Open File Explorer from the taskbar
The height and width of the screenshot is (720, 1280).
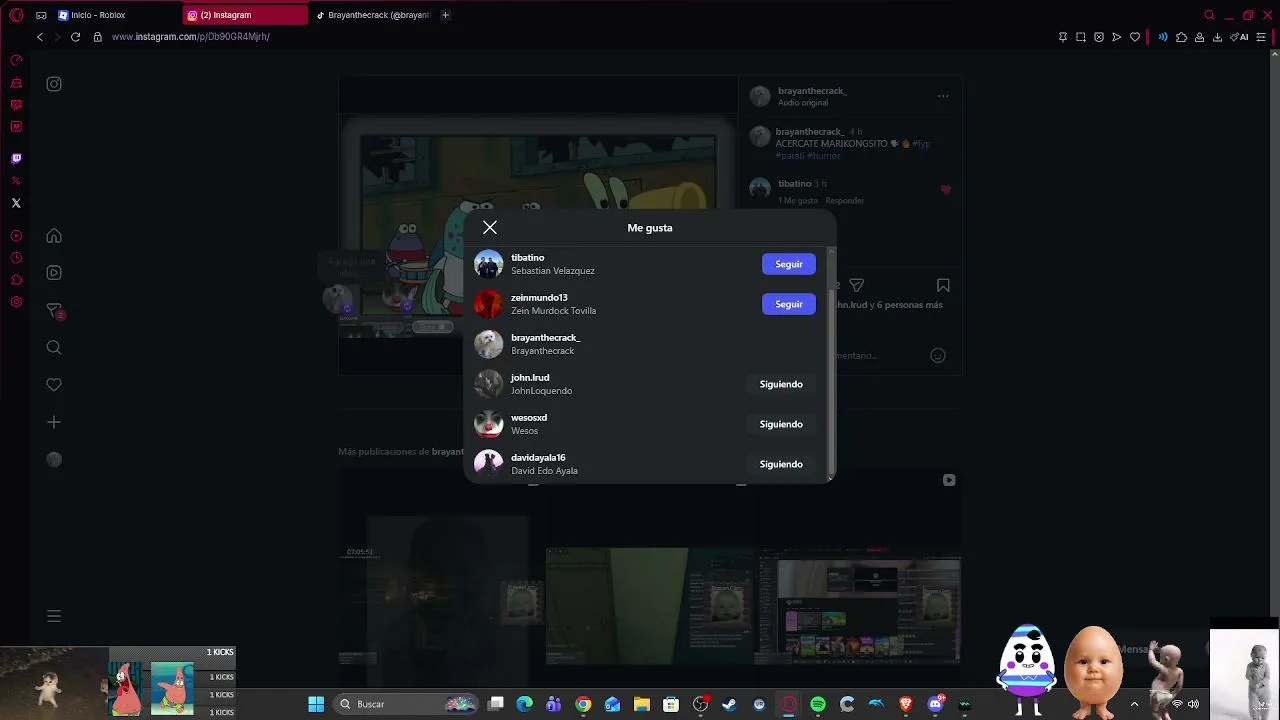click(x=641, y=704)
